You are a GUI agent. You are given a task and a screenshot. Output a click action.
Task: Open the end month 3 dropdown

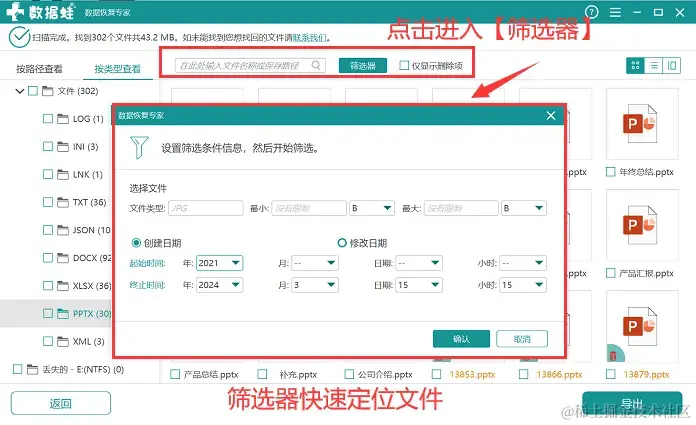tap(315, 285)
